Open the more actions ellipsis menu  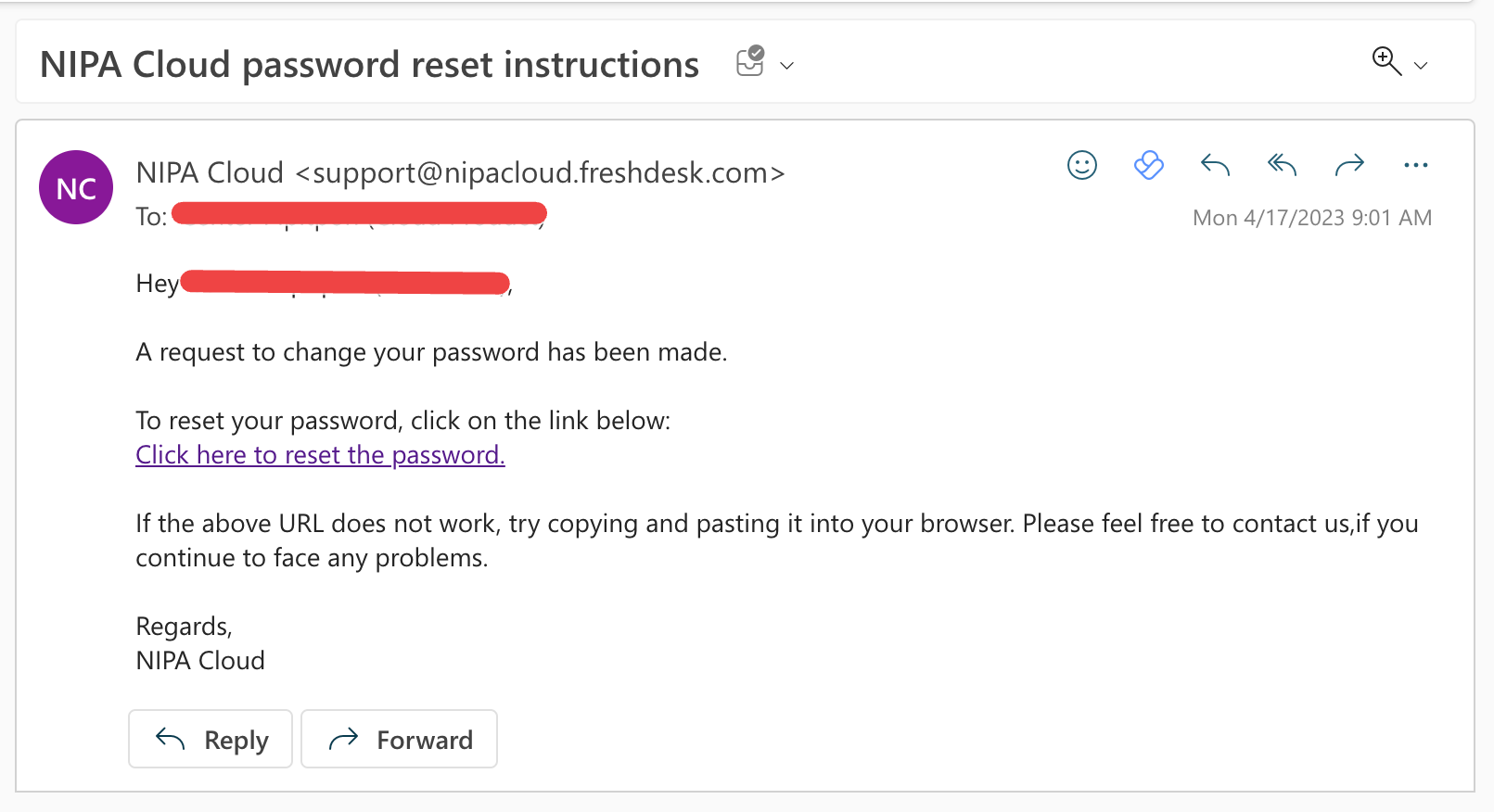(x=1416, y=165)
